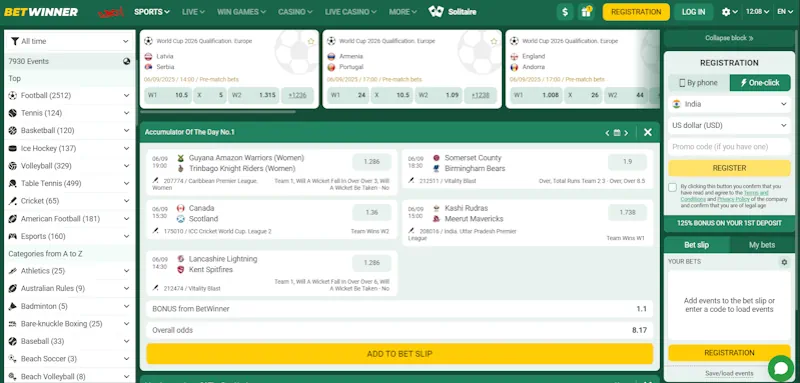Open the LIVE menu
The image size is (800, 383).
click(193, 12)
